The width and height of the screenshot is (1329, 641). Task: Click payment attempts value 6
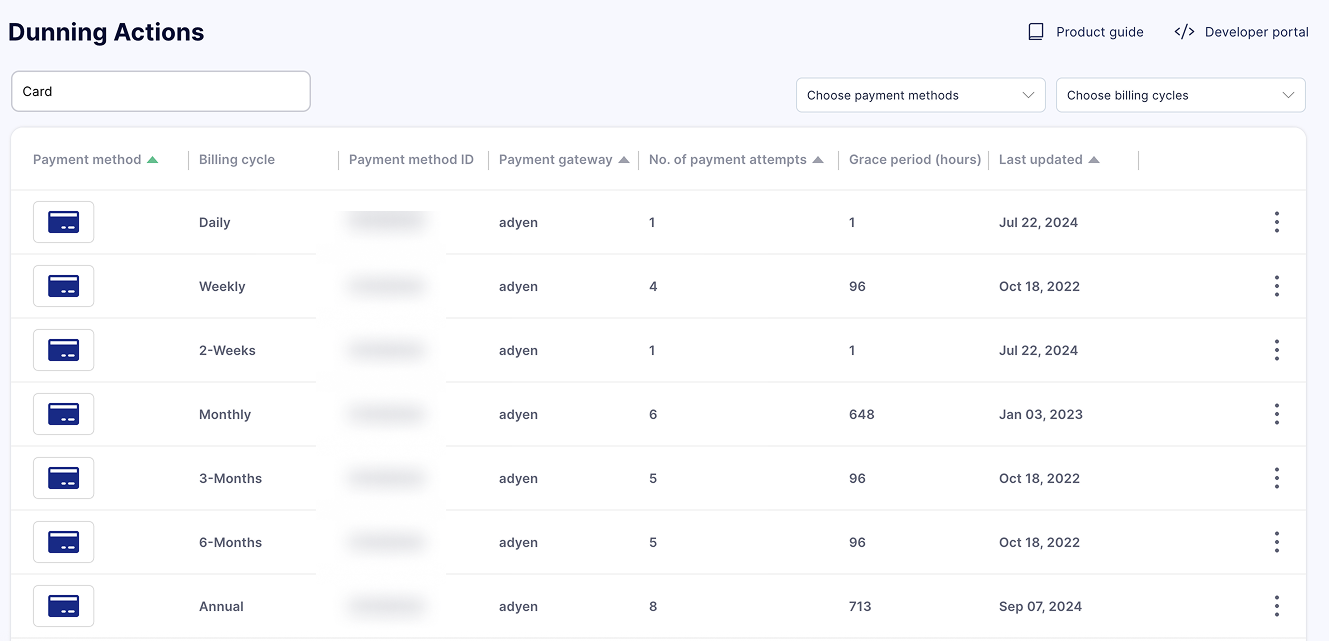[653, 414]
